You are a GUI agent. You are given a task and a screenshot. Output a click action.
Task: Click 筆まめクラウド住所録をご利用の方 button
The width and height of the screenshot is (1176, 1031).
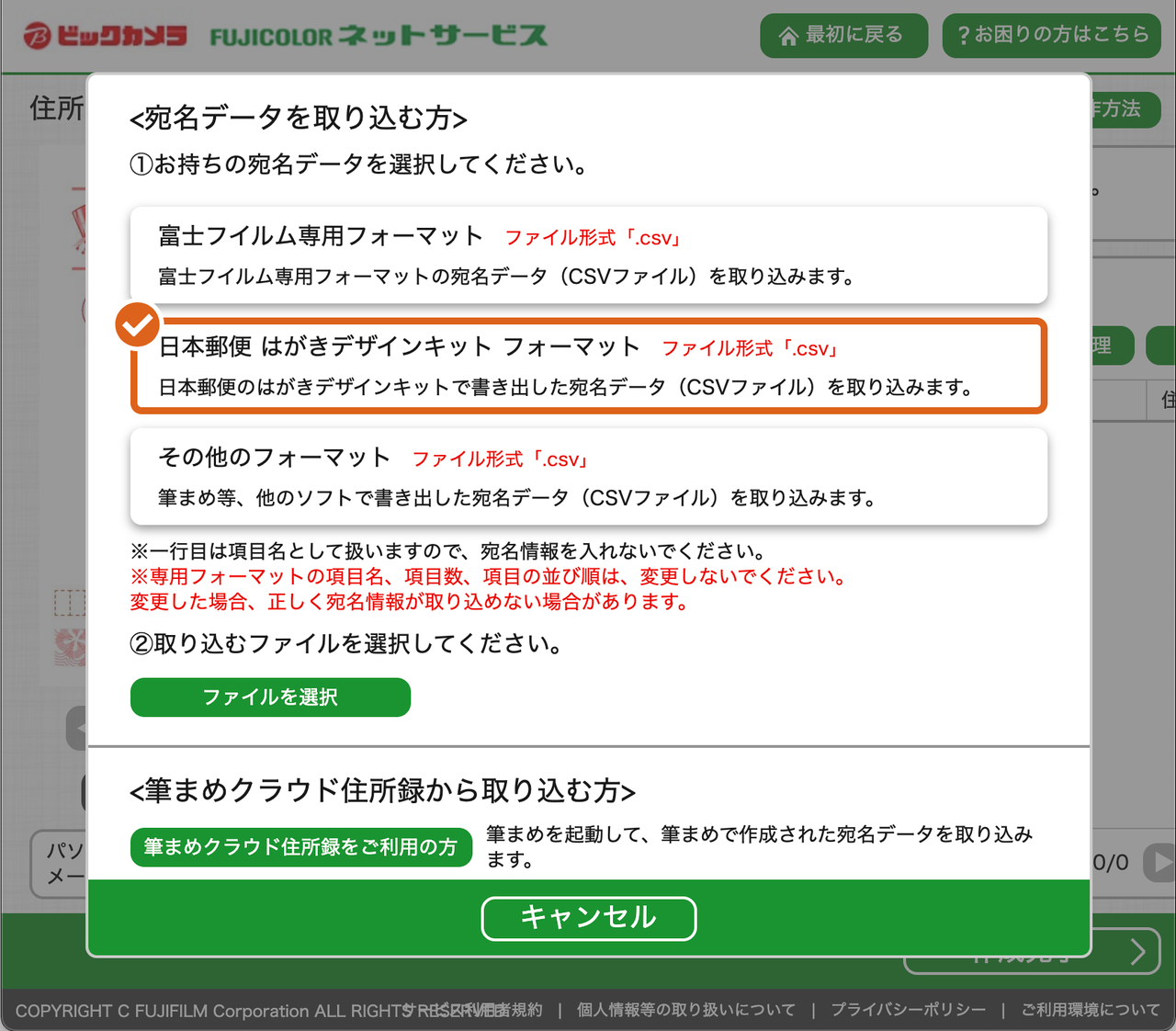click(x=301, y=847)
